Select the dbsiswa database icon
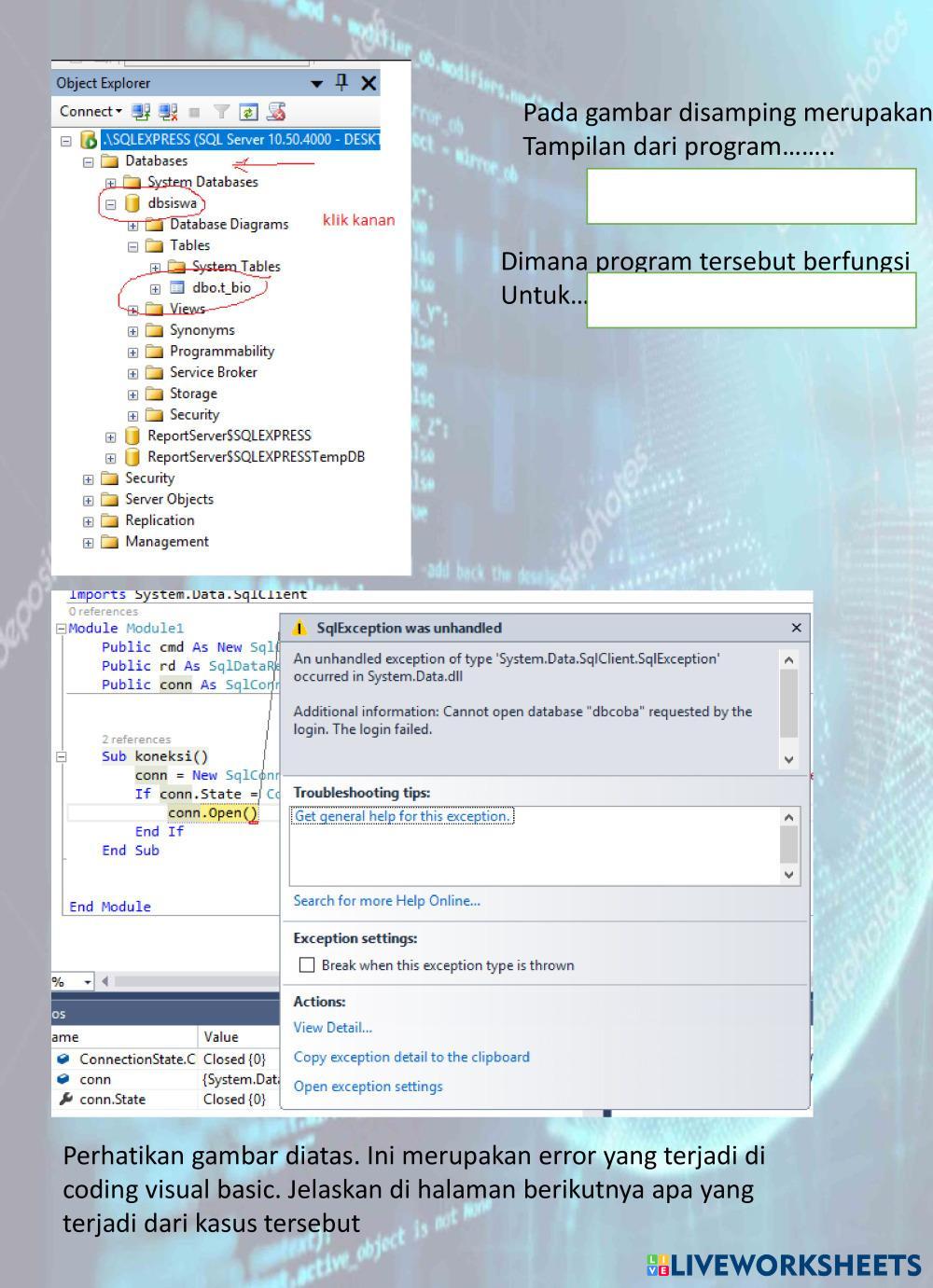The width and height of the screenshot is (933, 1288). [132, 203]
